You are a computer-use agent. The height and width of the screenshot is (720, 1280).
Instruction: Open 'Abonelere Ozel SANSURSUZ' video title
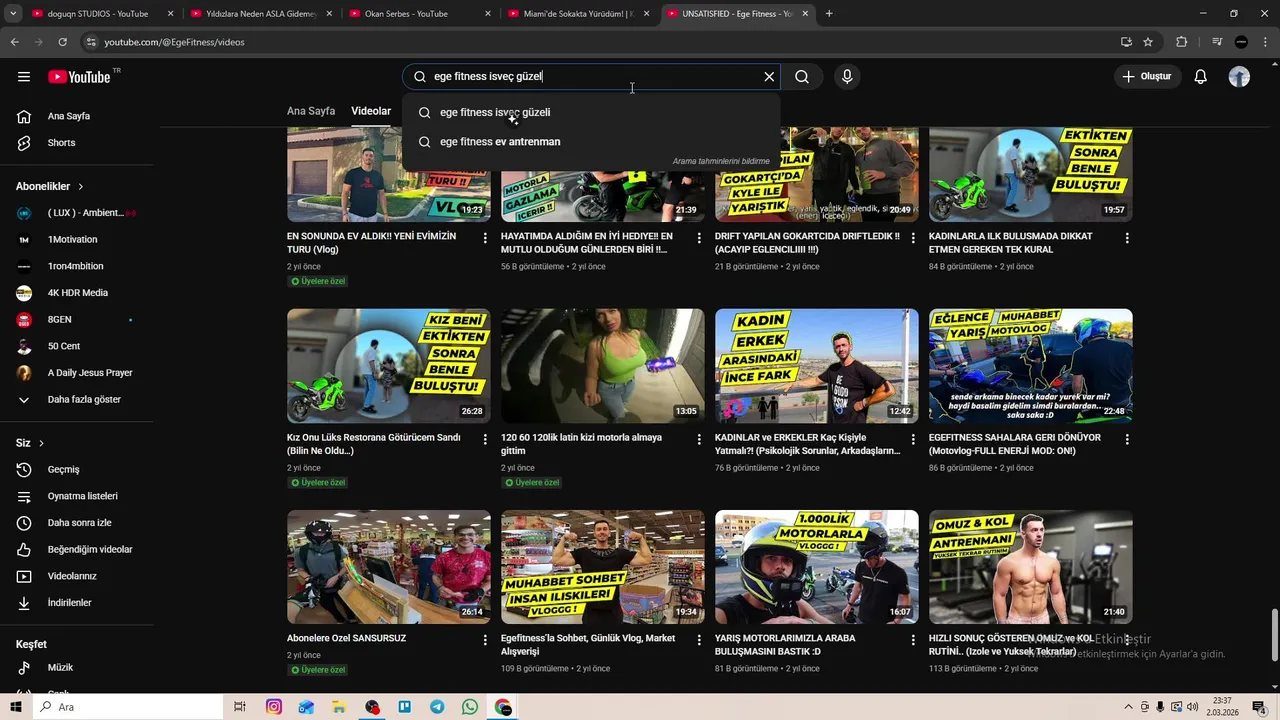click(x=346, y=638)
